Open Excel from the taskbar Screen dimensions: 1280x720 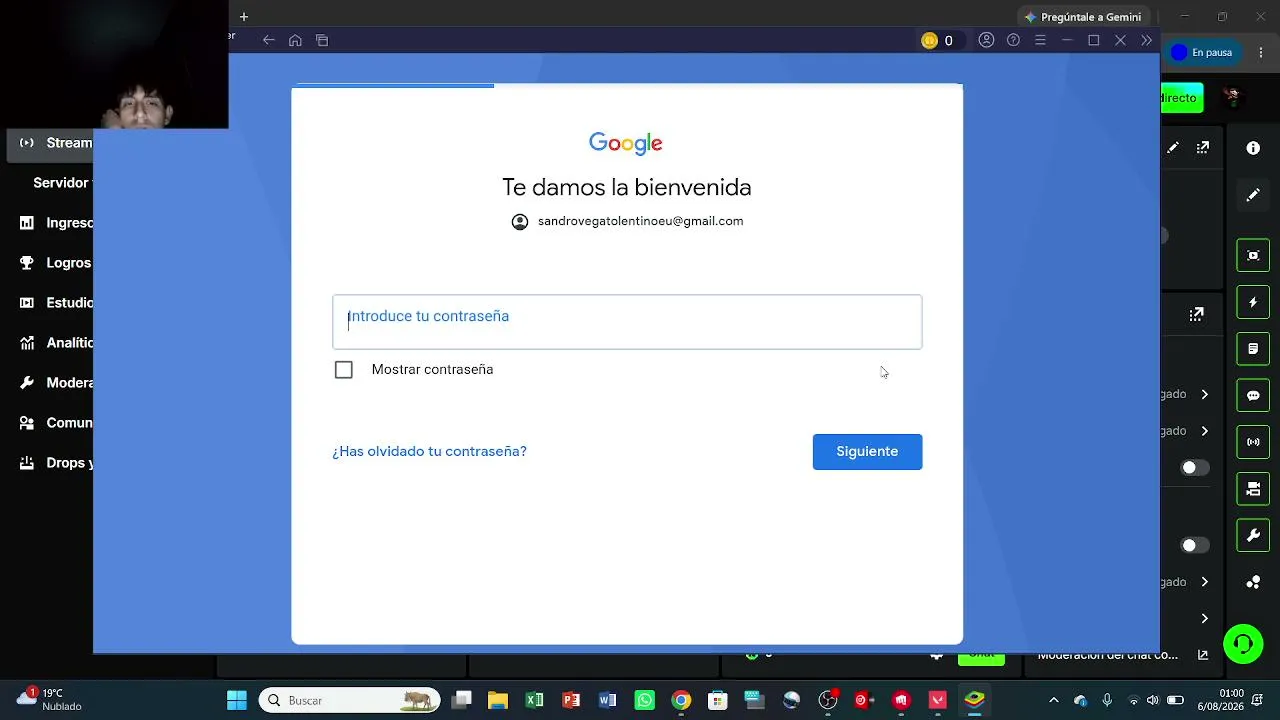point(534,700)
